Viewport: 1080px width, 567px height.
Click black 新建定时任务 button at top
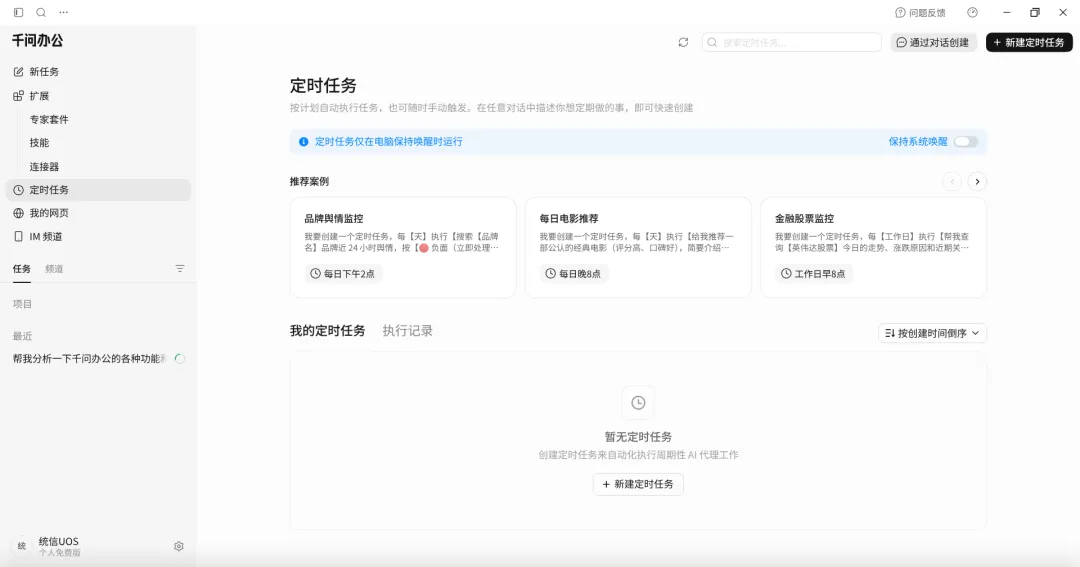[x=1029, y=42]
